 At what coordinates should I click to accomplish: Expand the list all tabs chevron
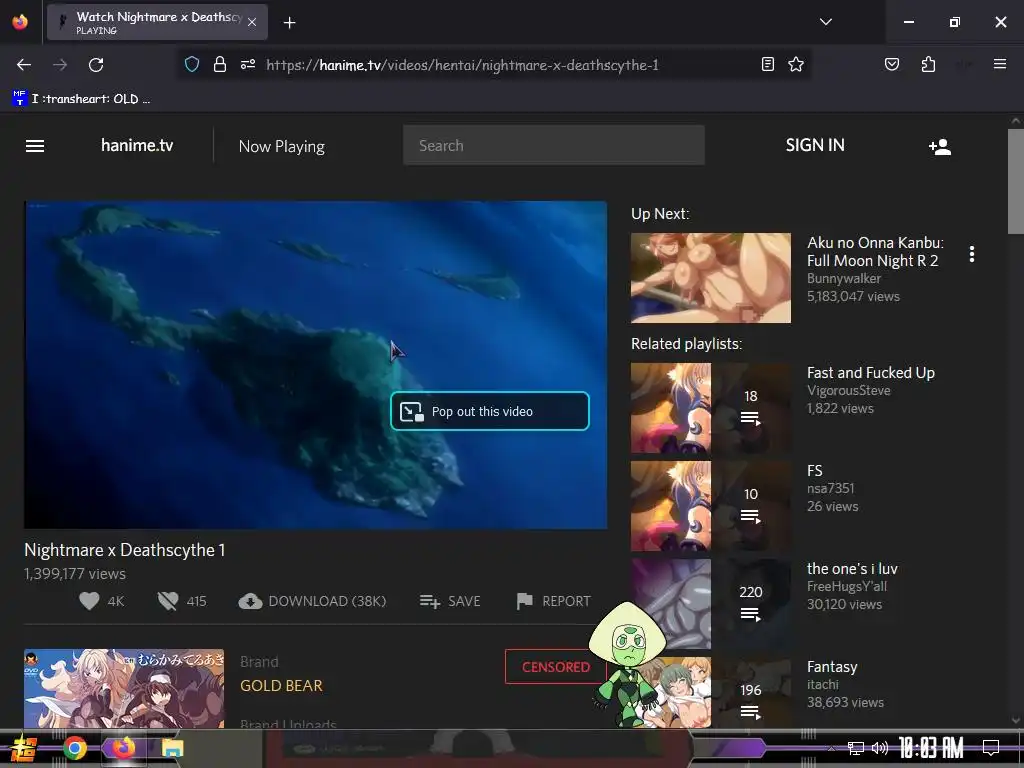[x=825, y=22]
